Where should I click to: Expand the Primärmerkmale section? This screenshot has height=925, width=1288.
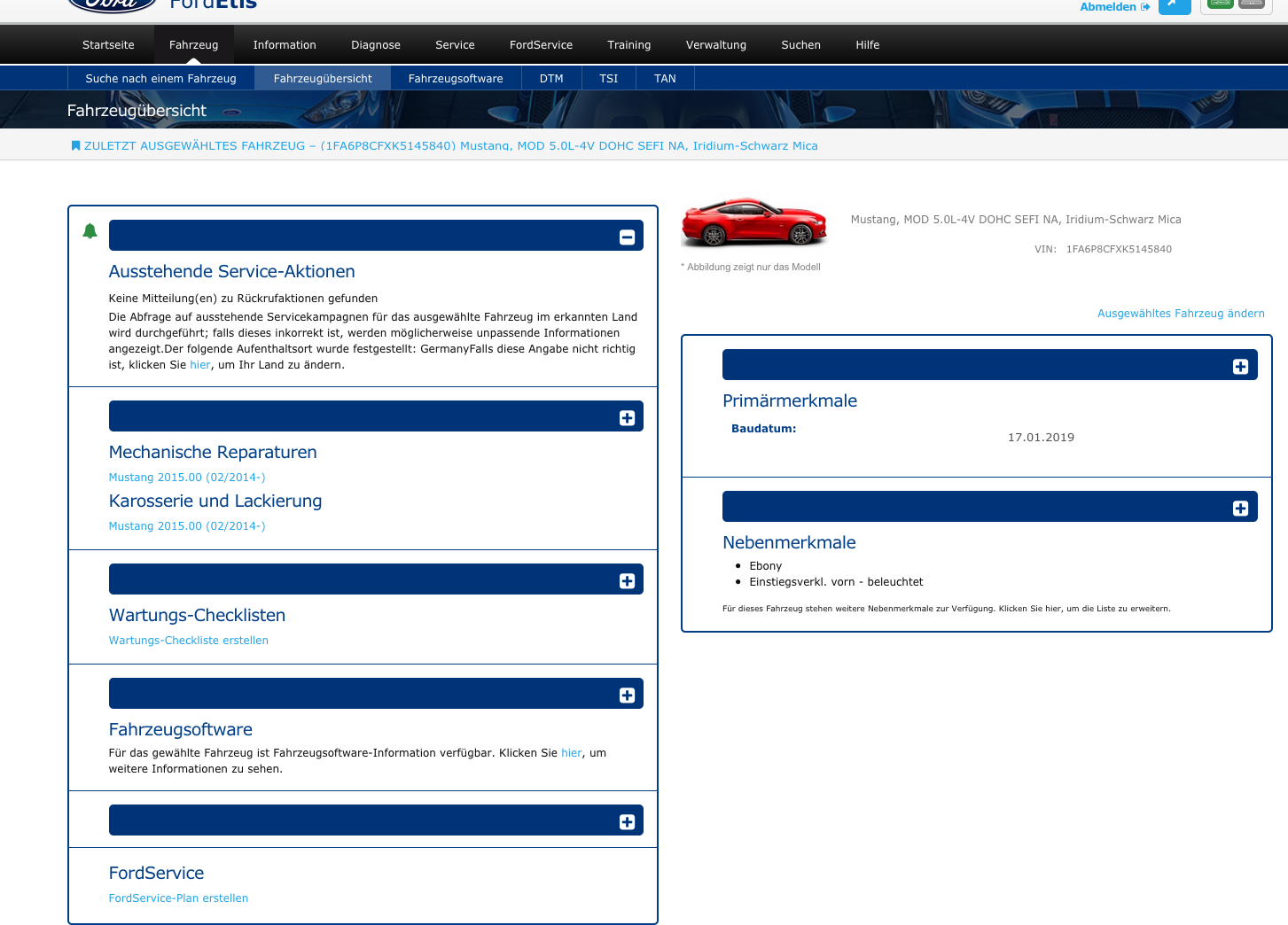tap(1240, 366)
